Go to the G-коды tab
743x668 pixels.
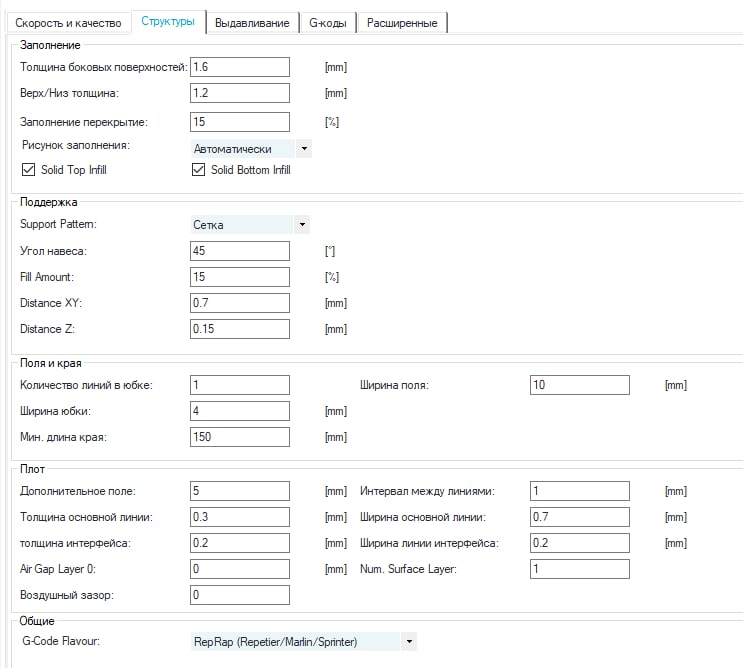[x=328, y=23]
